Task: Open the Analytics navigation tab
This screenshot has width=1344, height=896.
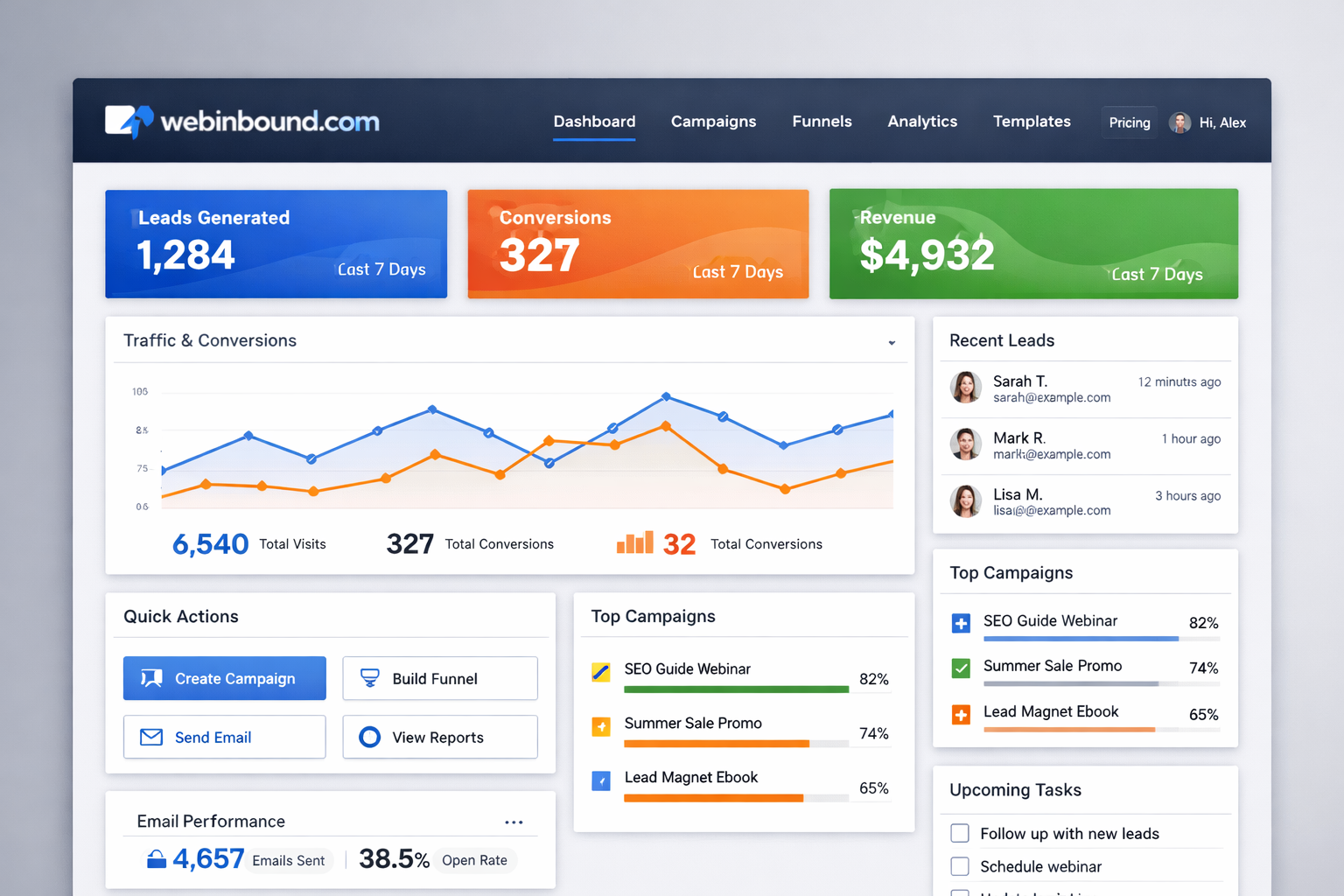Action: pyautogui.click(x=922, y=122)
